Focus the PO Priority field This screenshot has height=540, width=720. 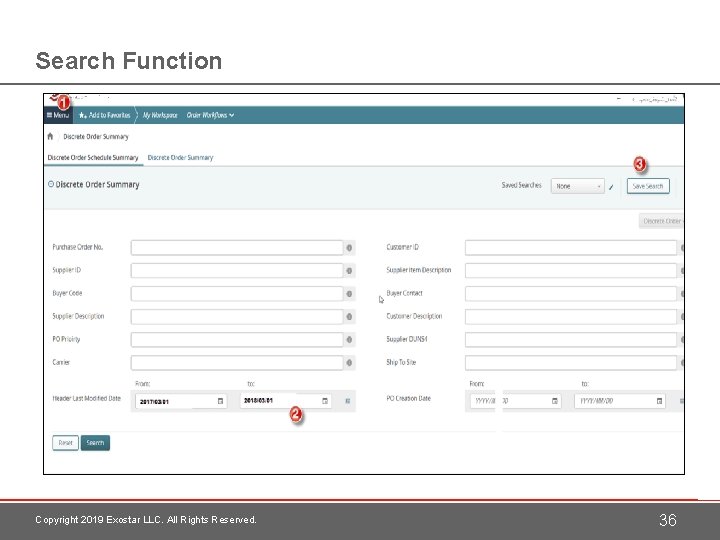coord(237,339)
